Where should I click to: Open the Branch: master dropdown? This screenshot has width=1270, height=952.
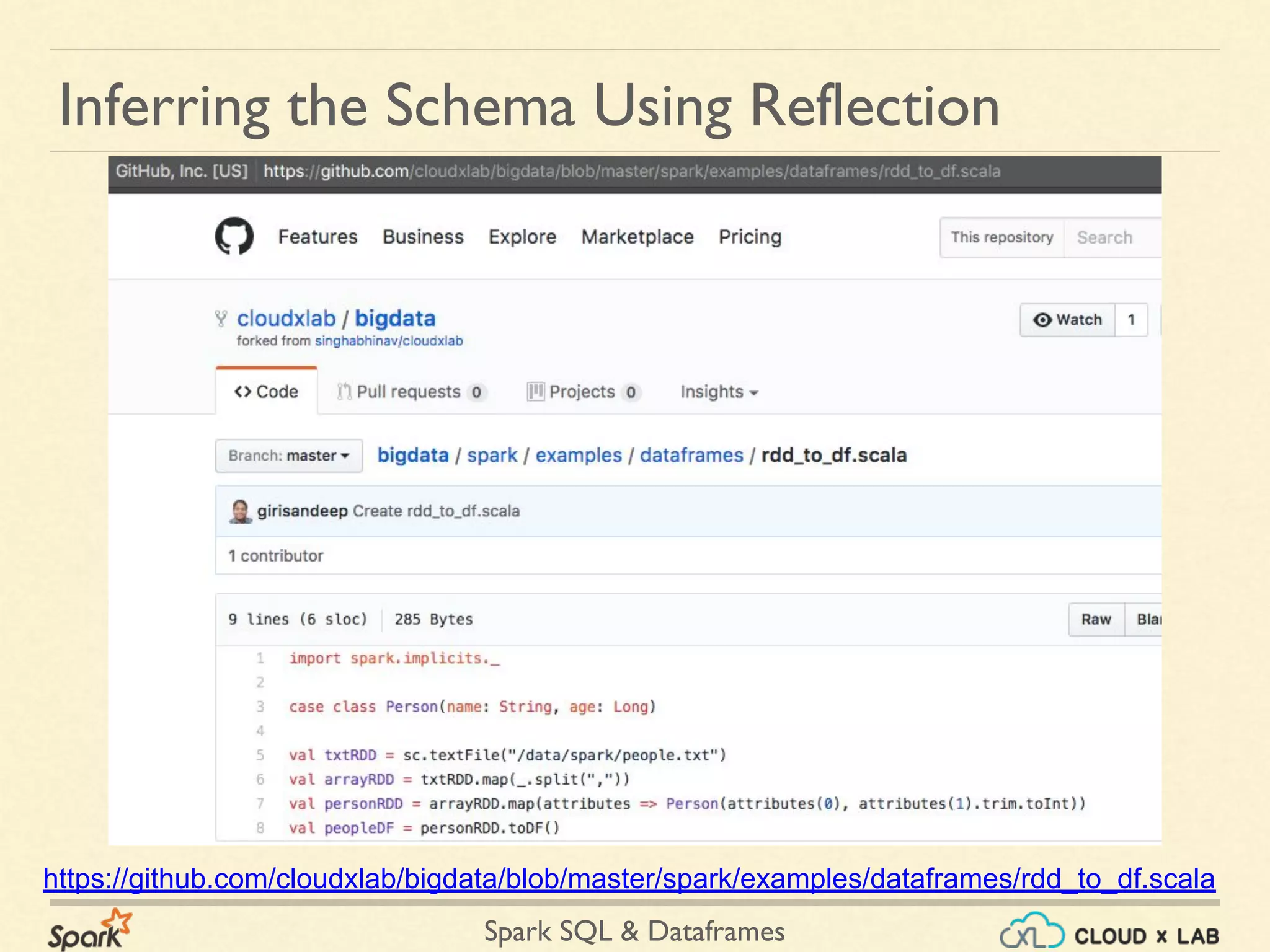288,456
